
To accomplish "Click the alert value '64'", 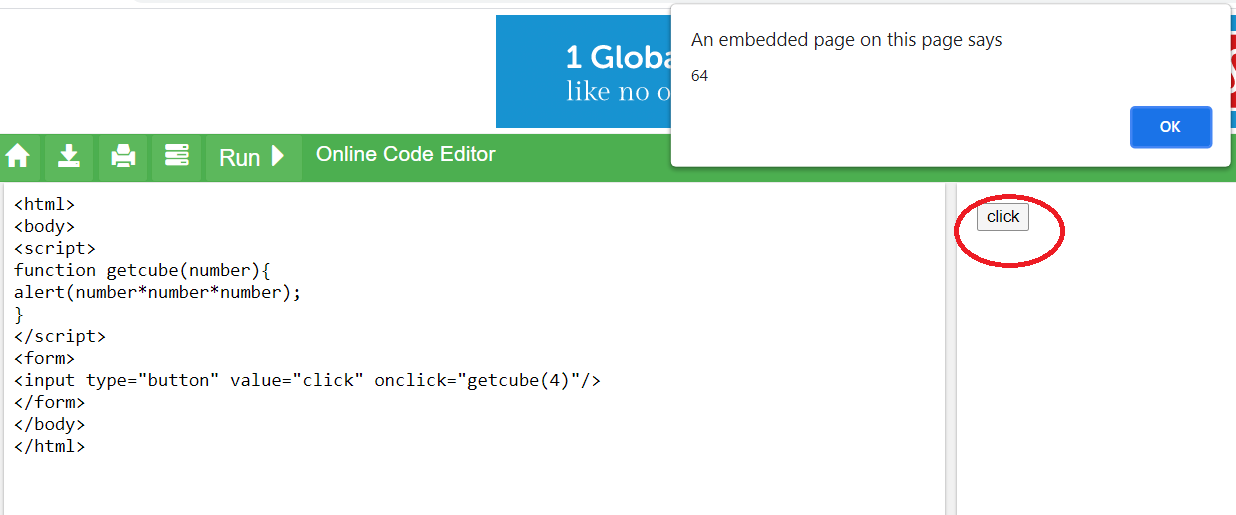I will point(699,76).
